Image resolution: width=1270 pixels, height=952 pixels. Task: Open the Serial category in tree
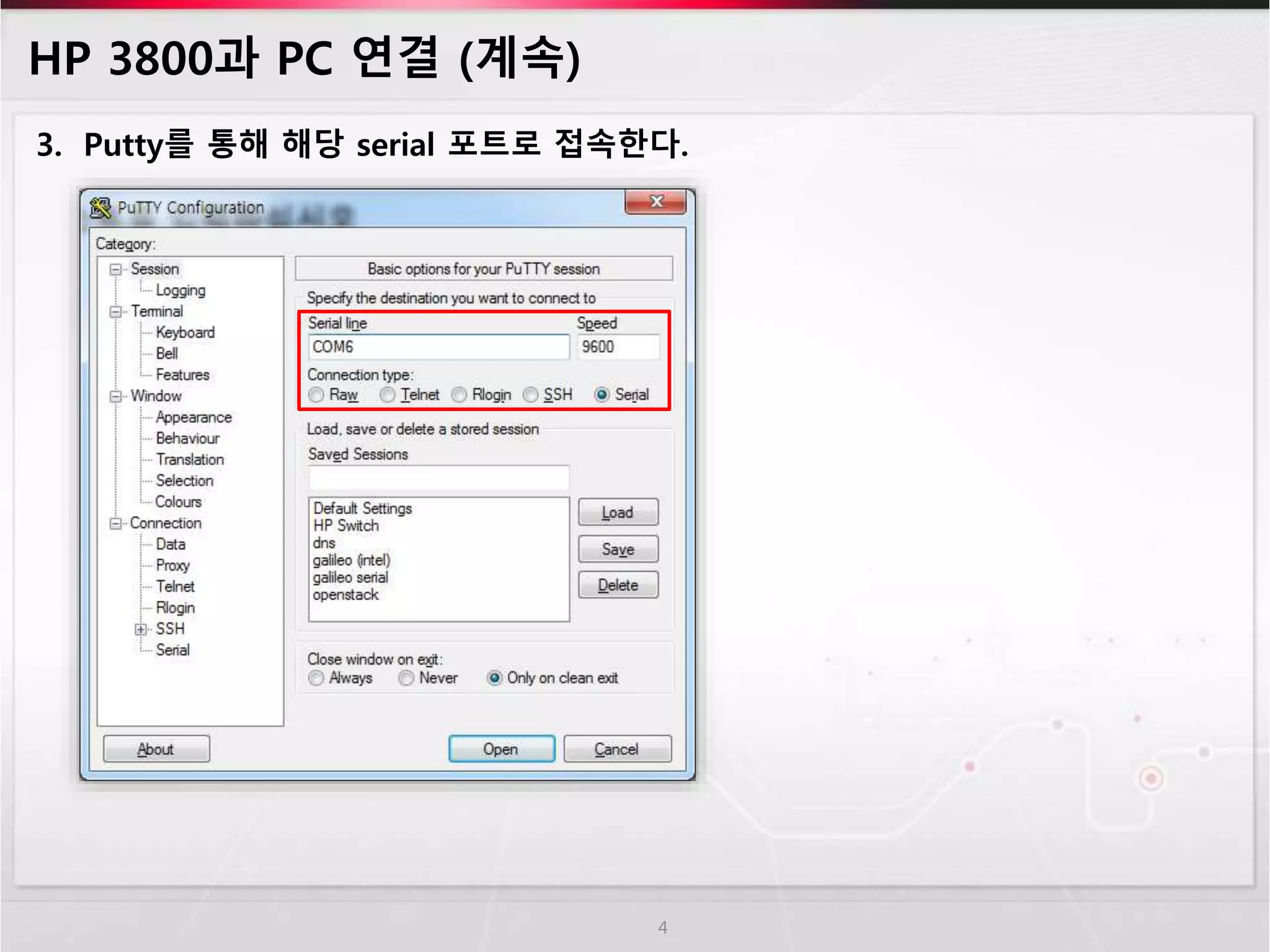pos(172,650)
